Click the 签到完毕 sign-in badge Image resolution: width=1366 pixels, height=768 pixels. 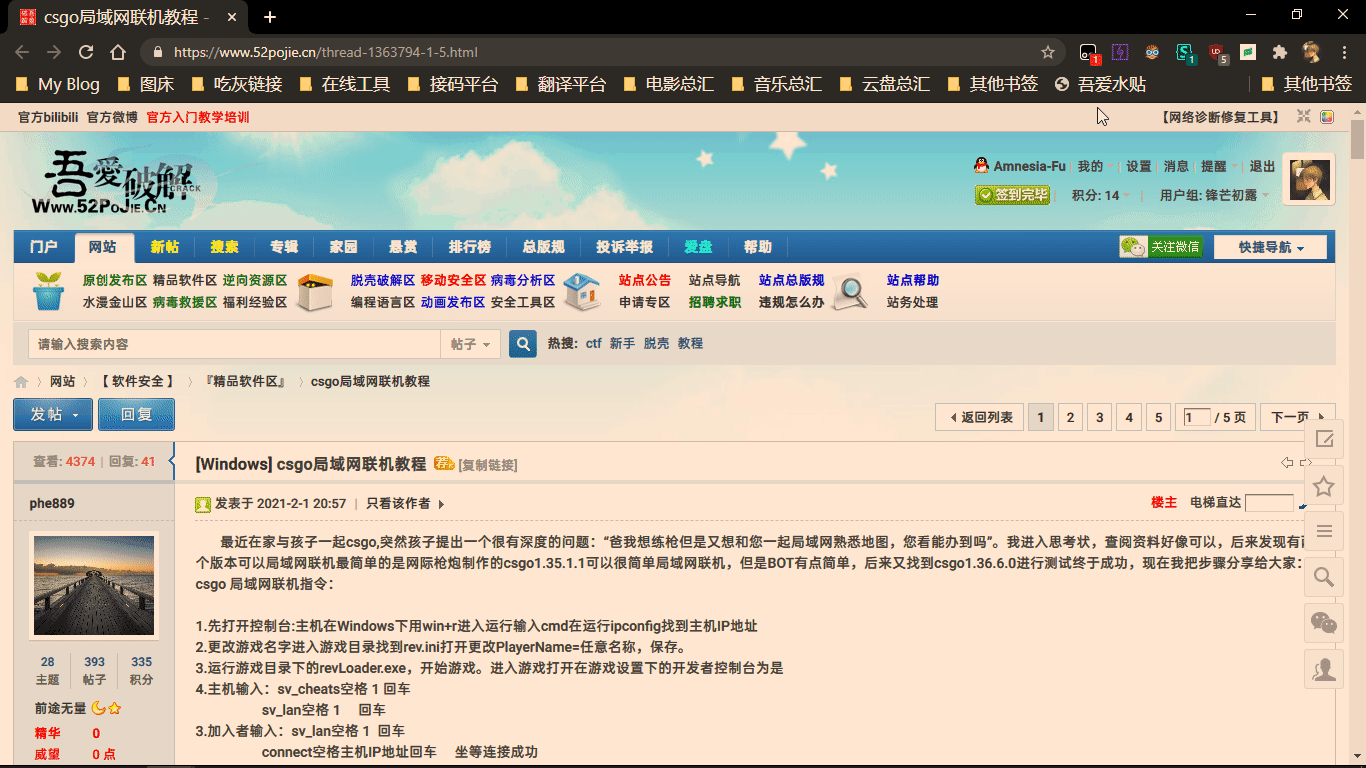tap(1013, 195)
